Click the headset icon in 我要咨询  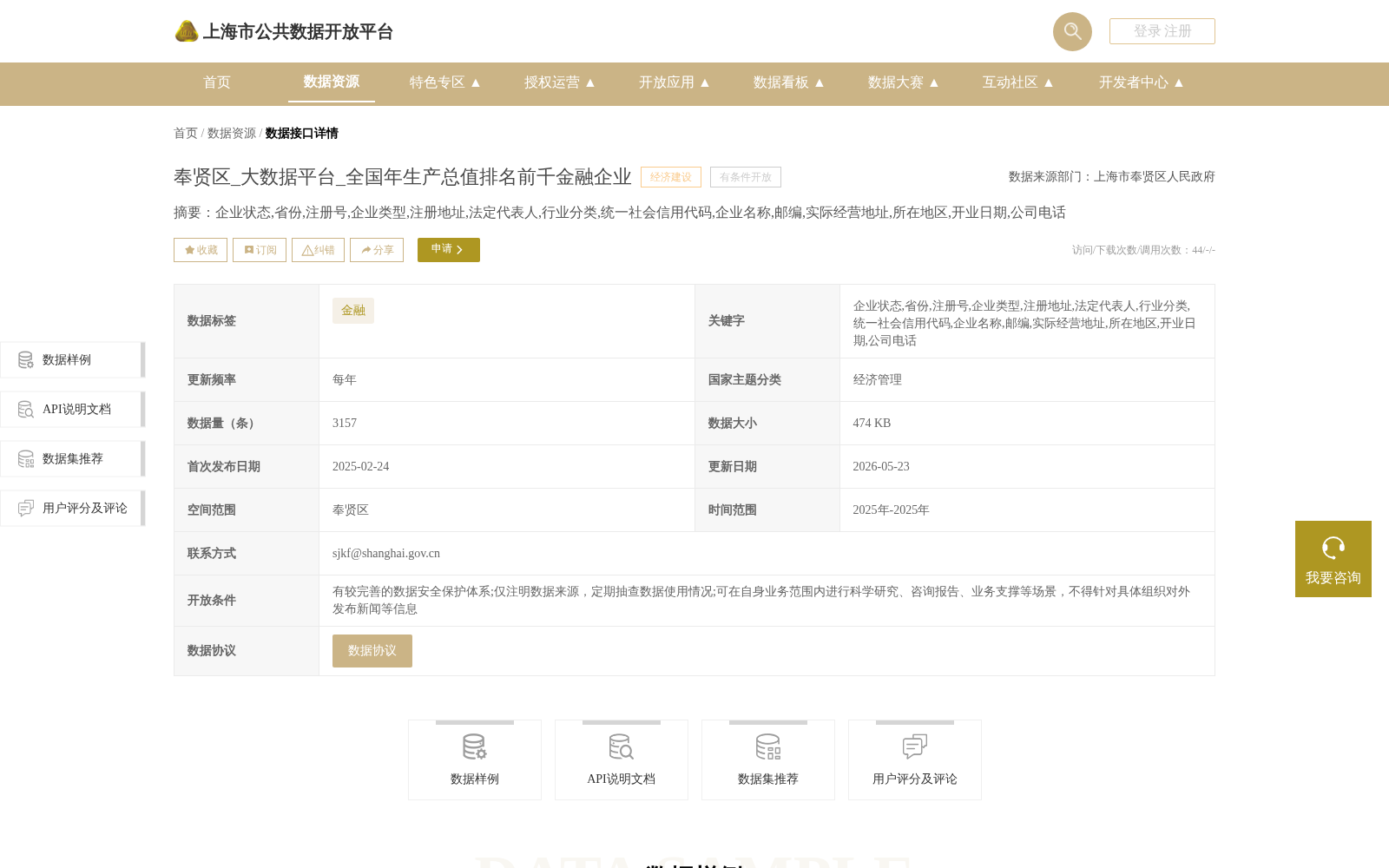1333,548
